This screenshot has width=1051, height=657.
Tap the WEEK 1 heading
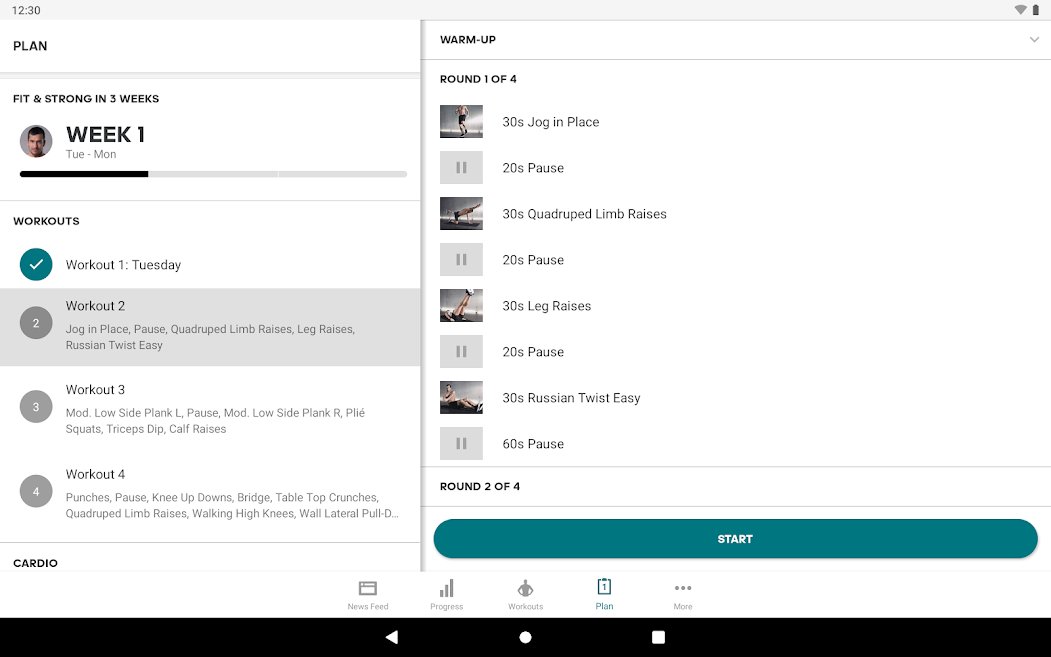105,135
